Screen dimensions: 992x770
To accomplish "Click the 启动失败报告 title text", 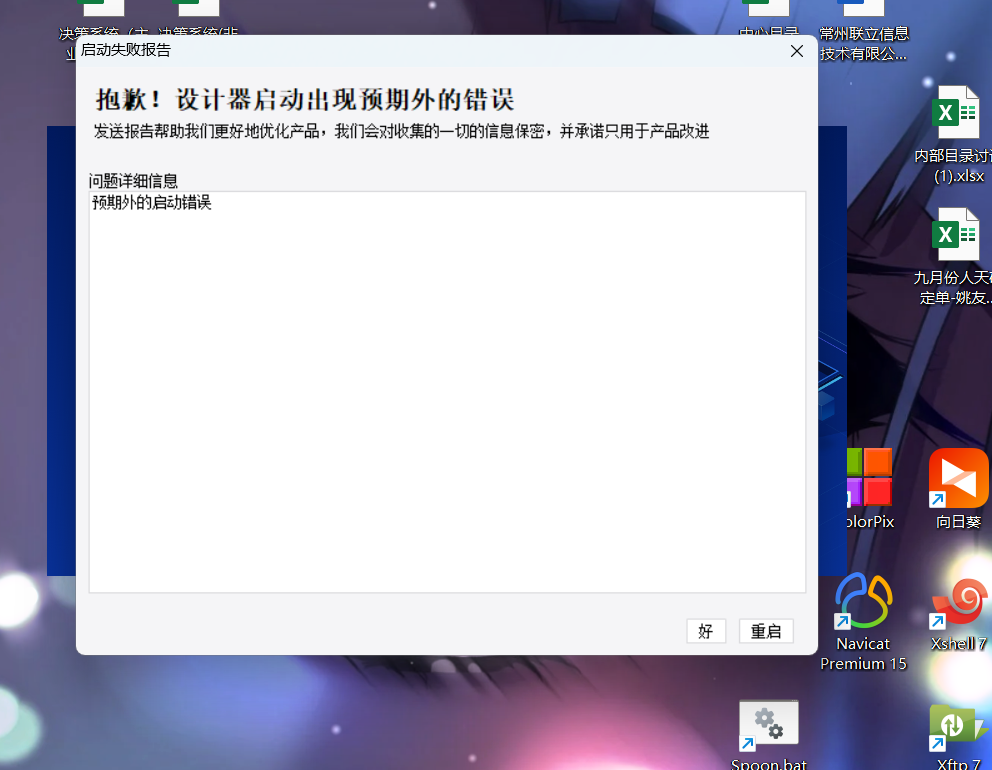I will (126, 50).
